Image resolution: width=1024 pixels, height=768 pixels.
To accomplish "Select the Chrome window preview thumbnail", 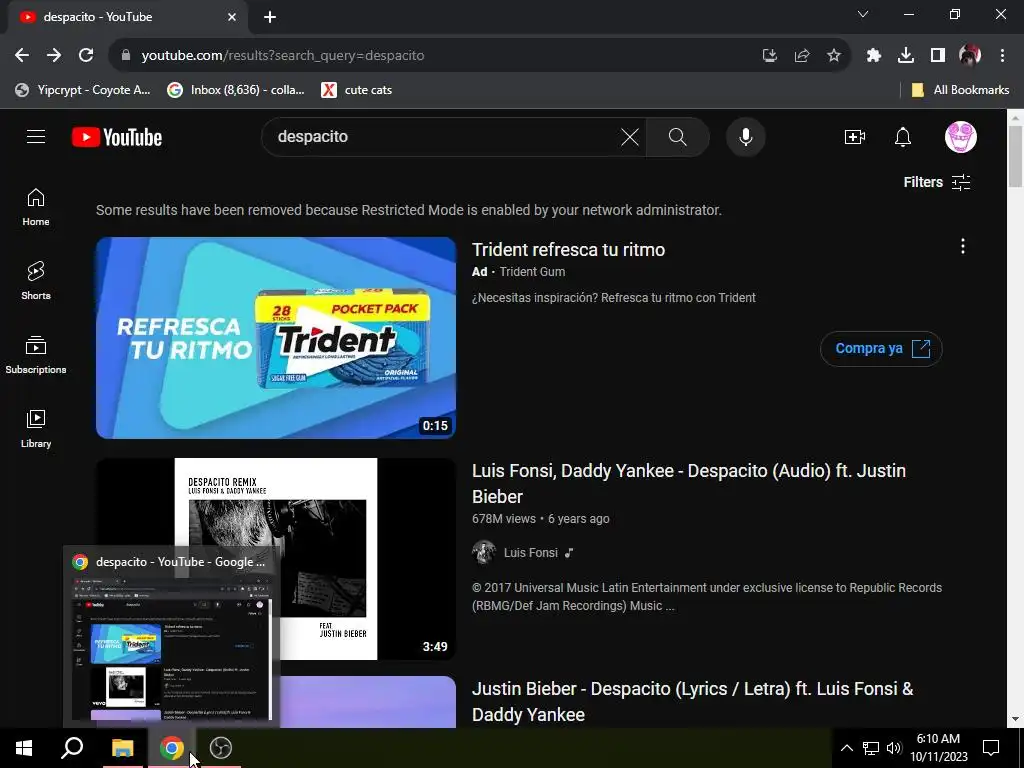I will point(172,648).
